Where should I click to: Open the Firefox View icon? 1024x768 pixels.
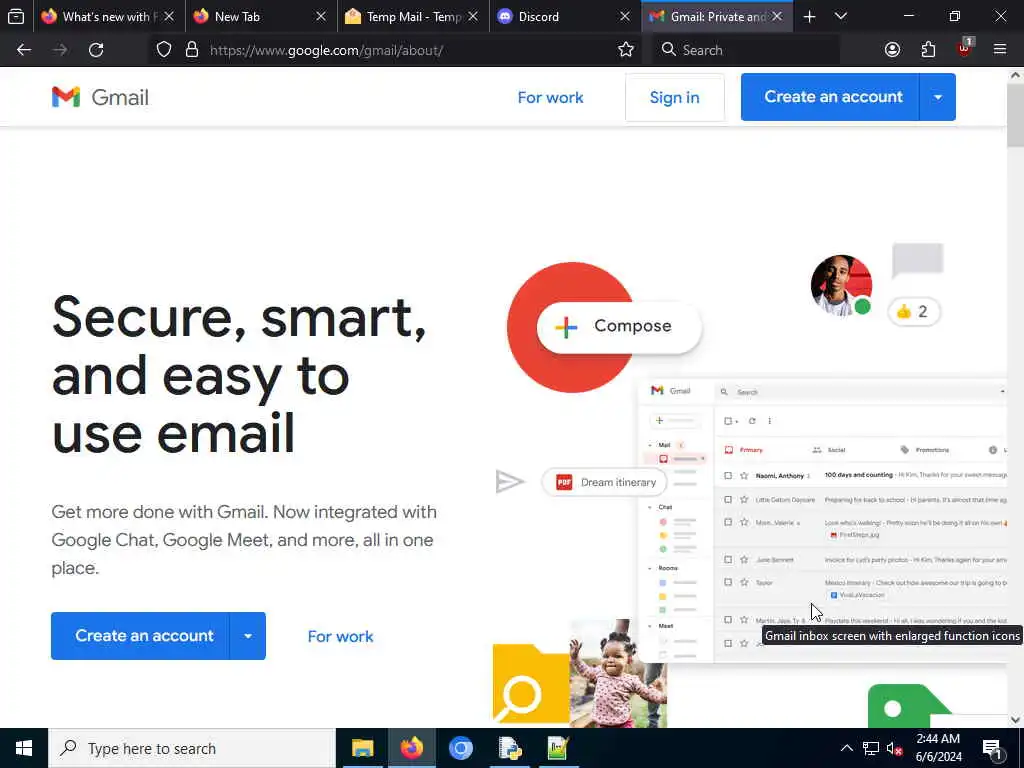click(16, 16)
